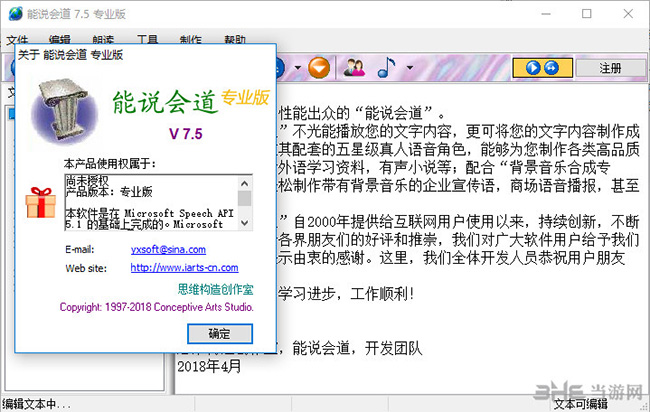Open the 编辑 menu

point(60,40)
